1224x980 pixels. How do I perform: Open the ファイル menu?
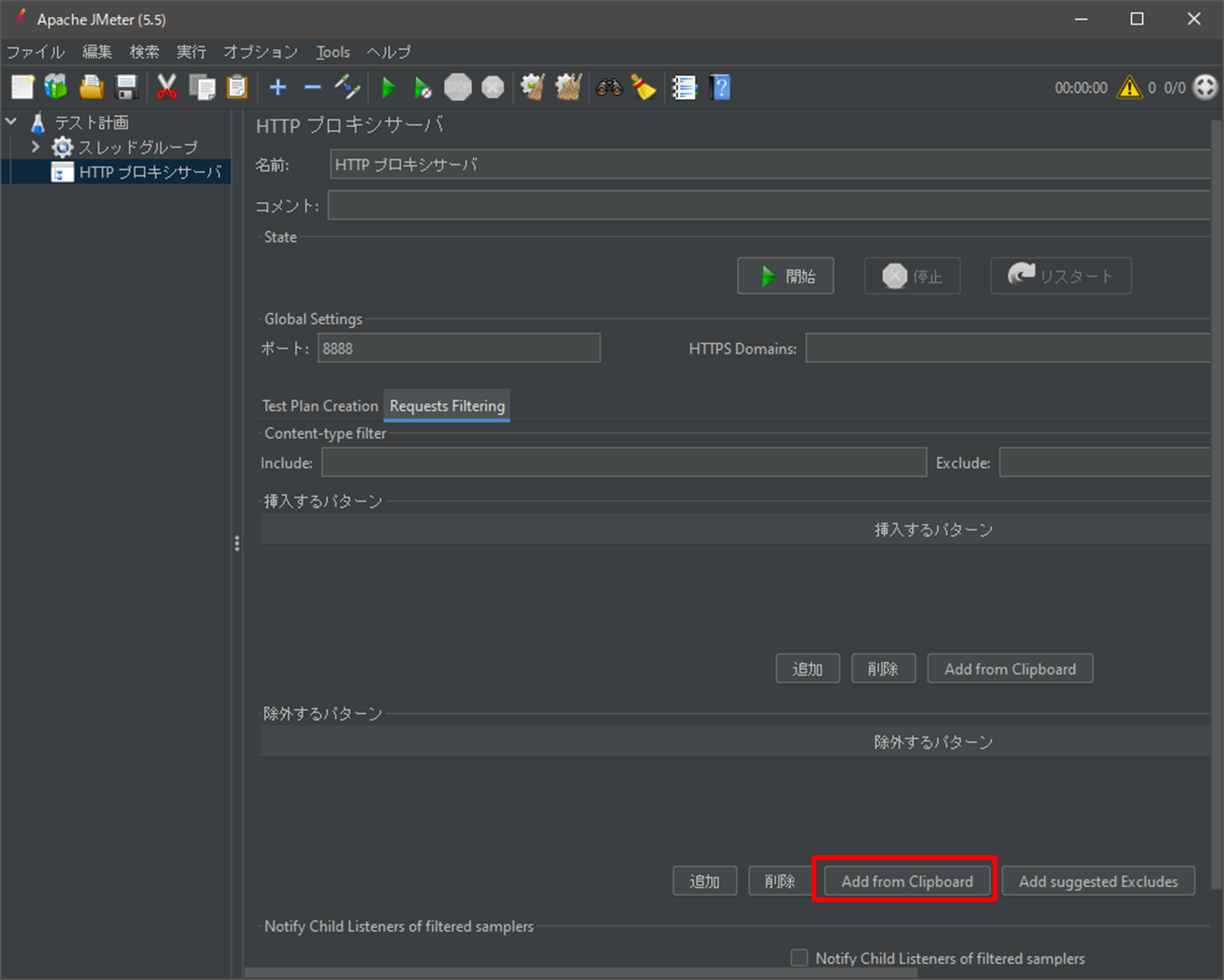tap(35, 52)
